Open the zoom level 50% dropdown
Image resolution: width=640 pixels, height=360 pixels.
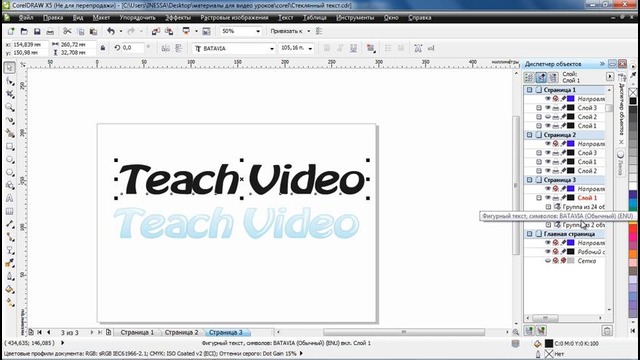point(258,31)
